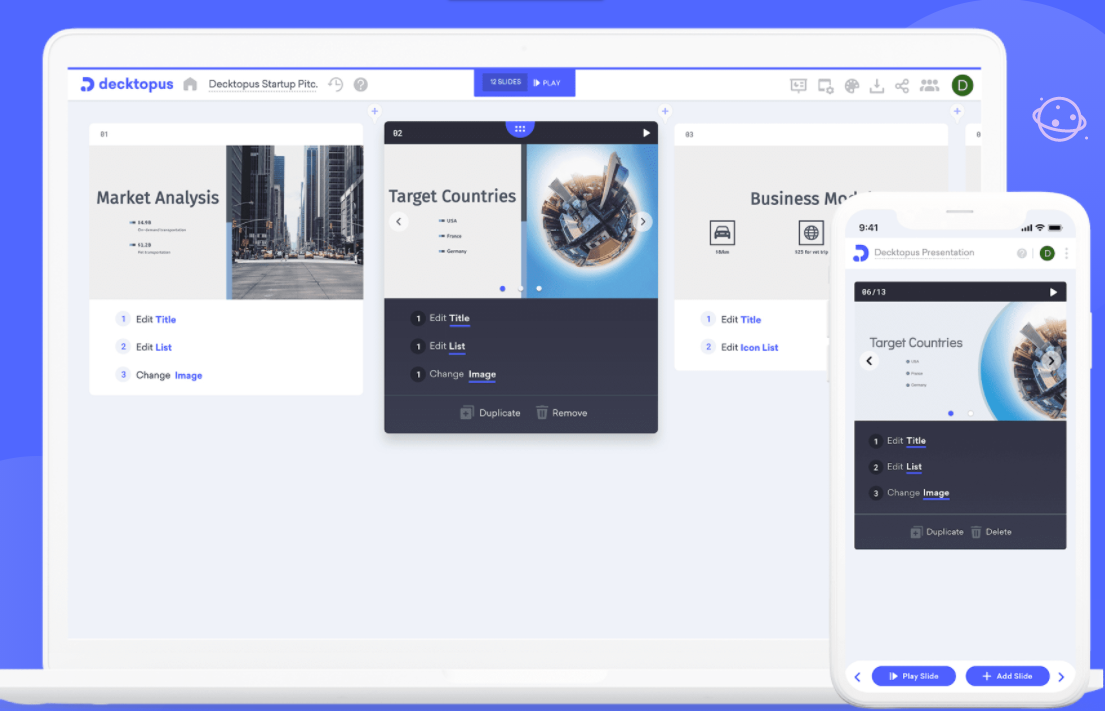Change Image on slide 02 dark panel

(462, 374)
